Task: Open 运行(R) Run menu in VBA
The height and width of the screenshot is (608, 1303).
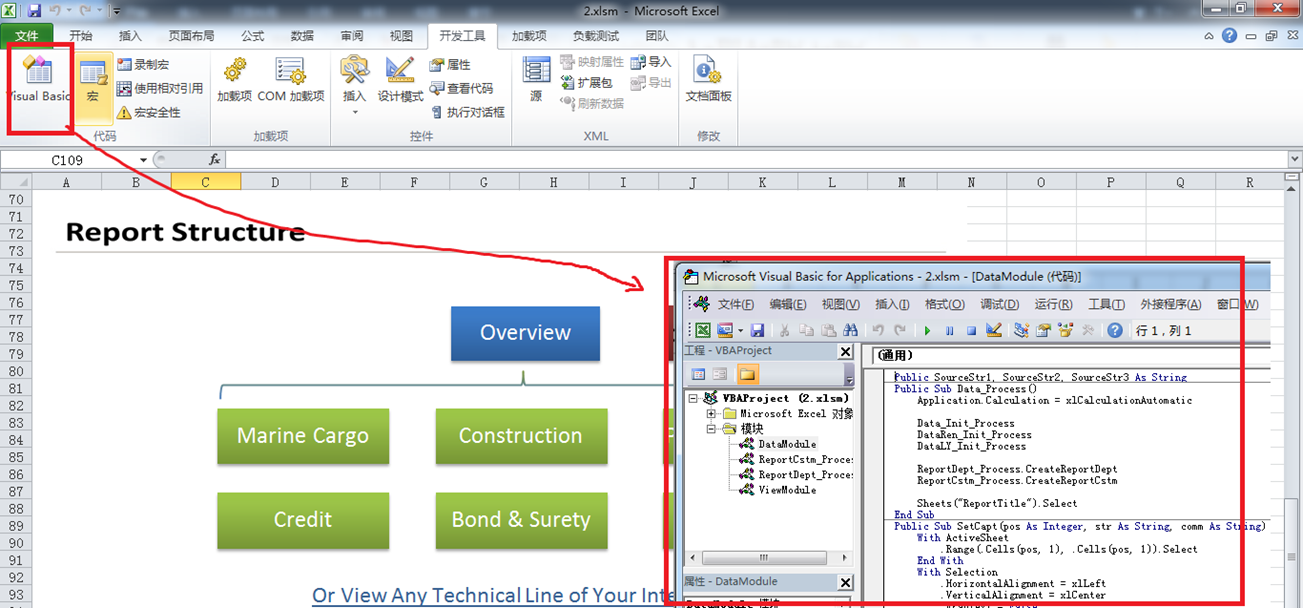Action: point(1053,305)
